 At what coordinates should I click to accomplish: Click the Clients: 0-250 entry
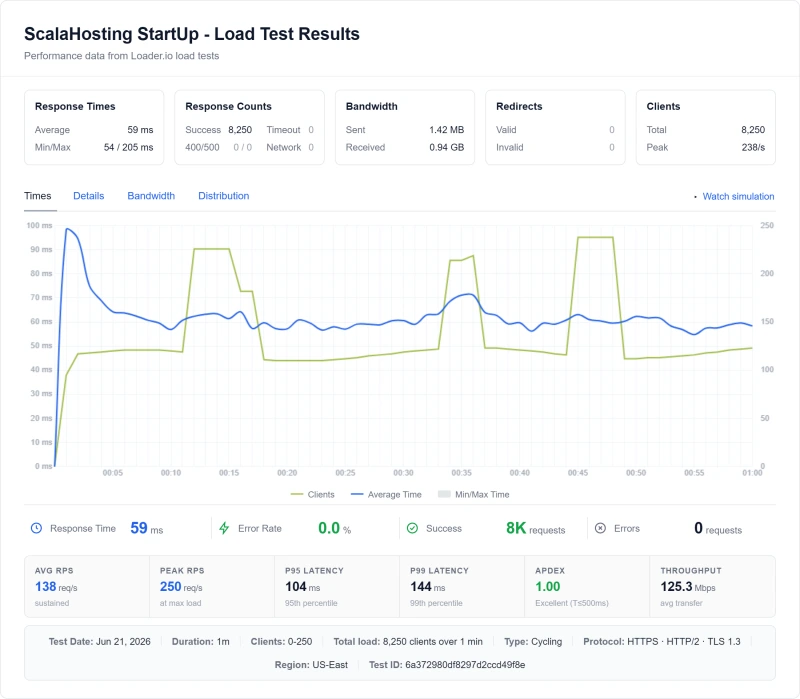point(281,641)
